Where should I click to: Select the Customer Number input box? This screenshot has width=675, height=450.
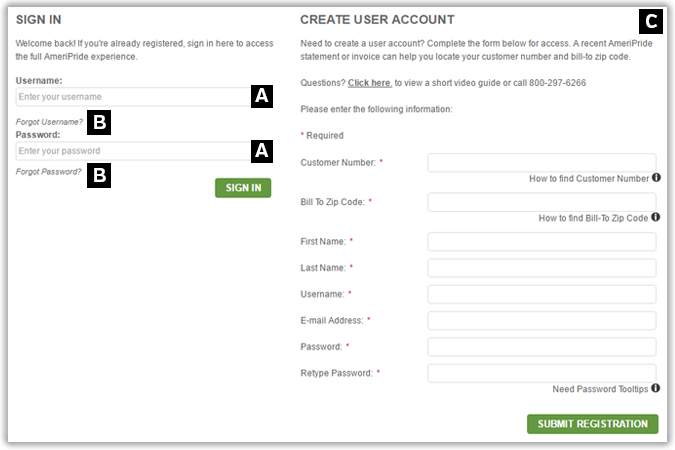(x=541, y=162)
